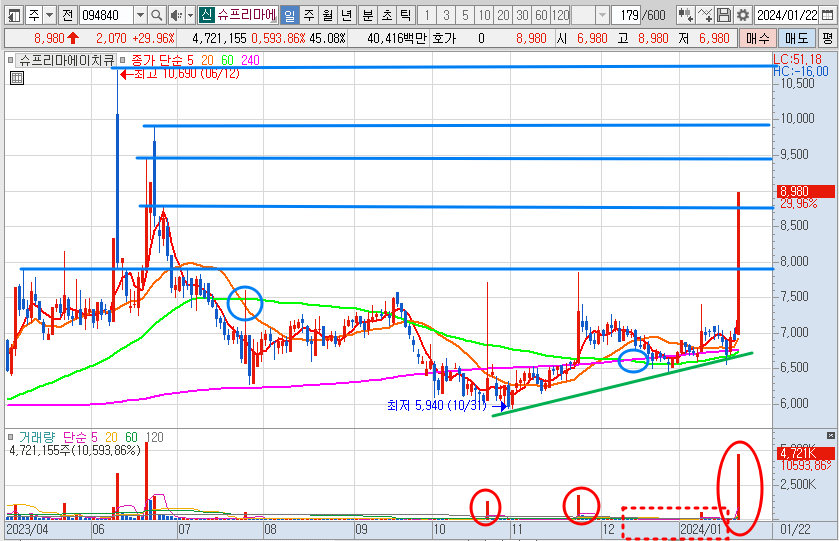The width and height of the screenshot is (839, 541).
Task: Open the calendar date picker icon
Action: [827, 15]
